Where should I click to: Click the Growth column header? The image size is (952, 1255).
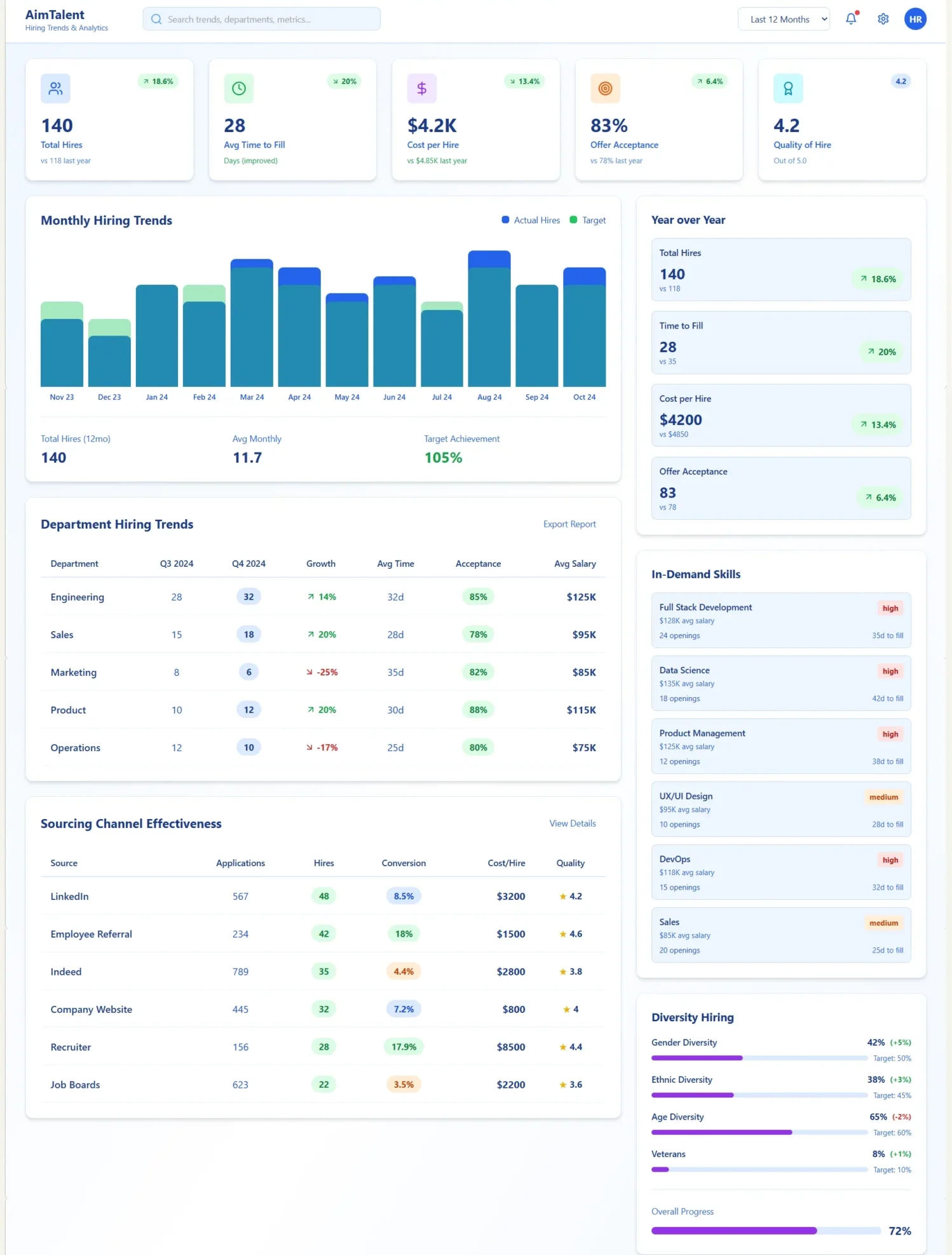321,564
